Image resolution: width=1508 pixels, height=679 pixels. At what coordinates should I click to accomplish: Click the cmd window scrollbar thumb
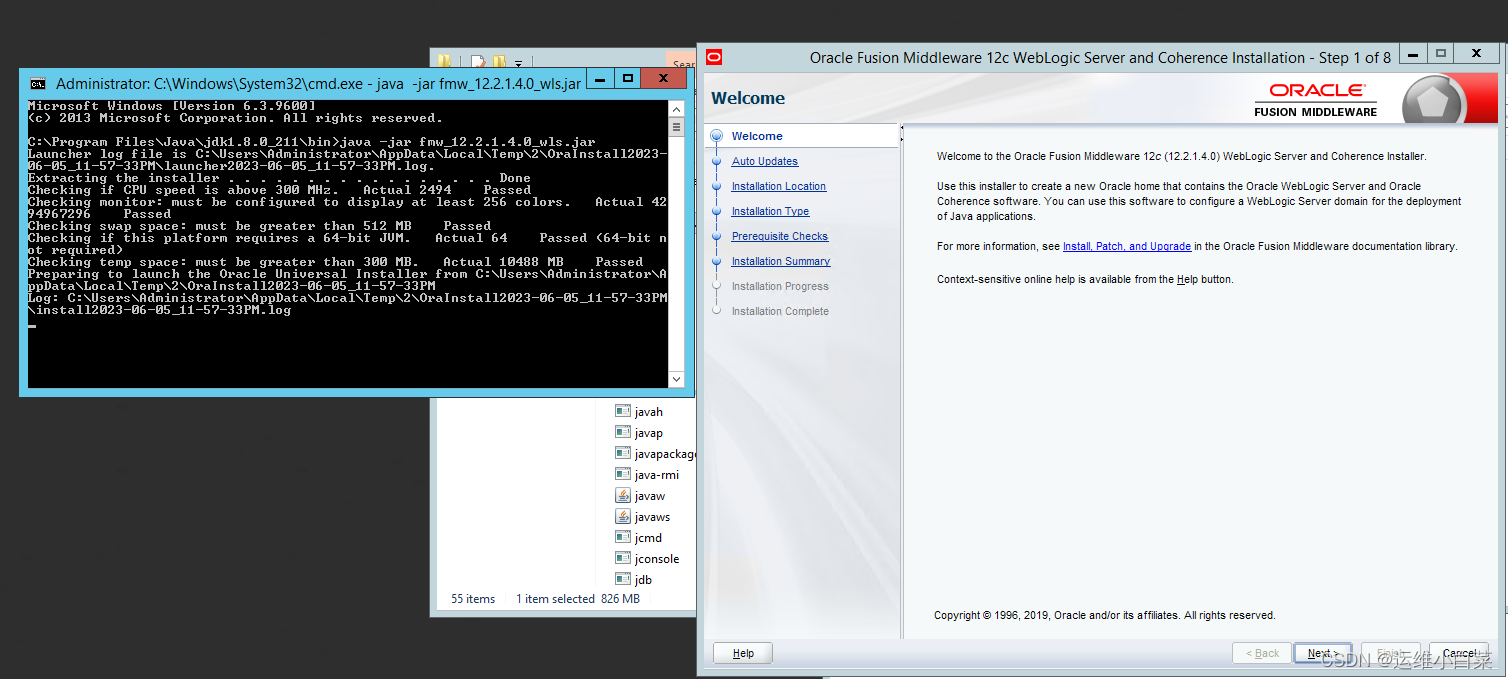[x=676, y=127]
